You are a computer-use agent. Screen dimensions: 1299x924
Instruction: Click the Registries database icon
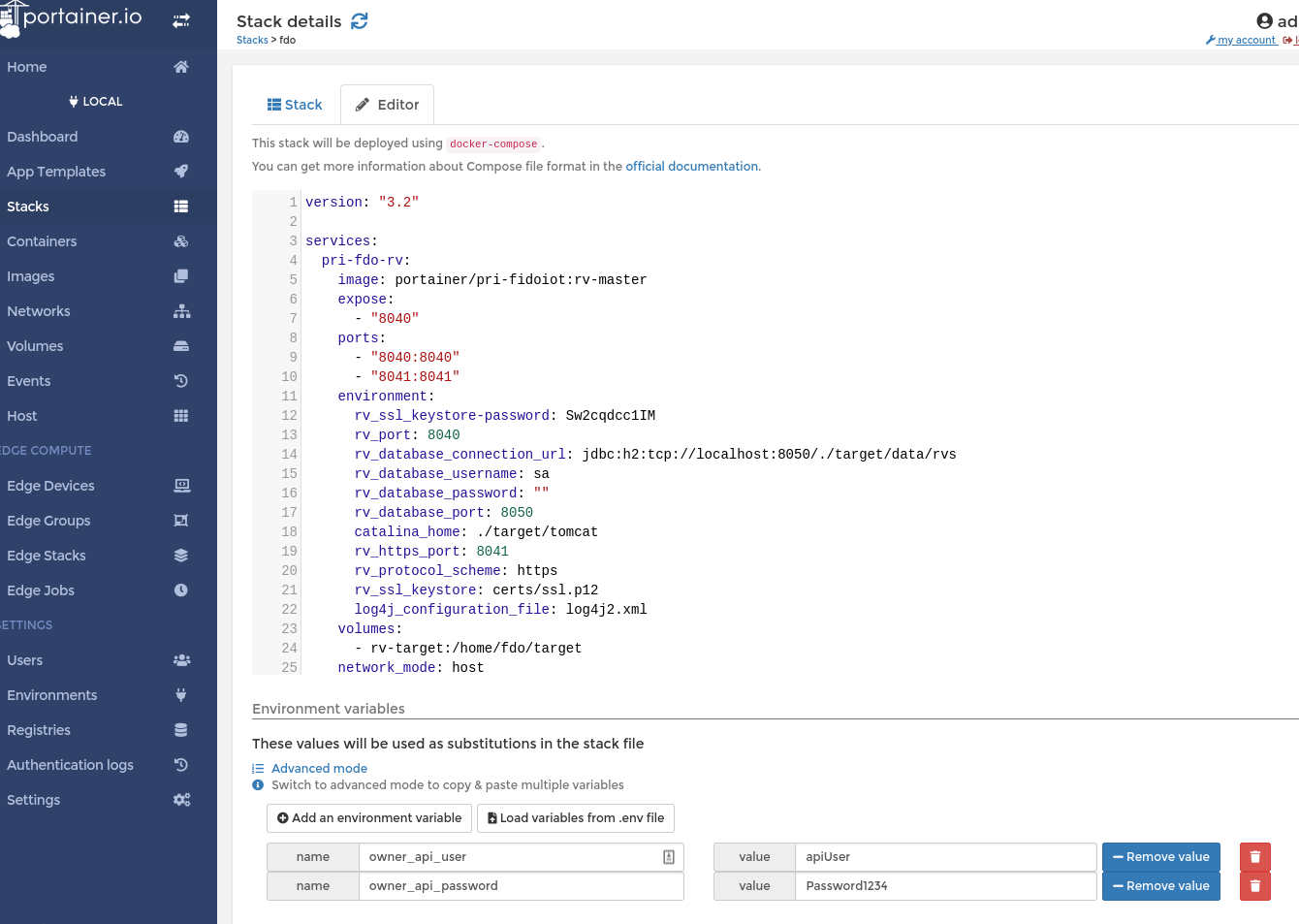tap(181, 730)
